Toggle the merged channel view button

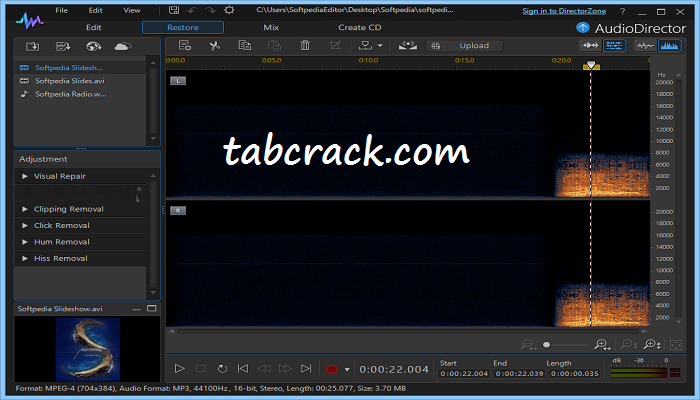point(590,46)
